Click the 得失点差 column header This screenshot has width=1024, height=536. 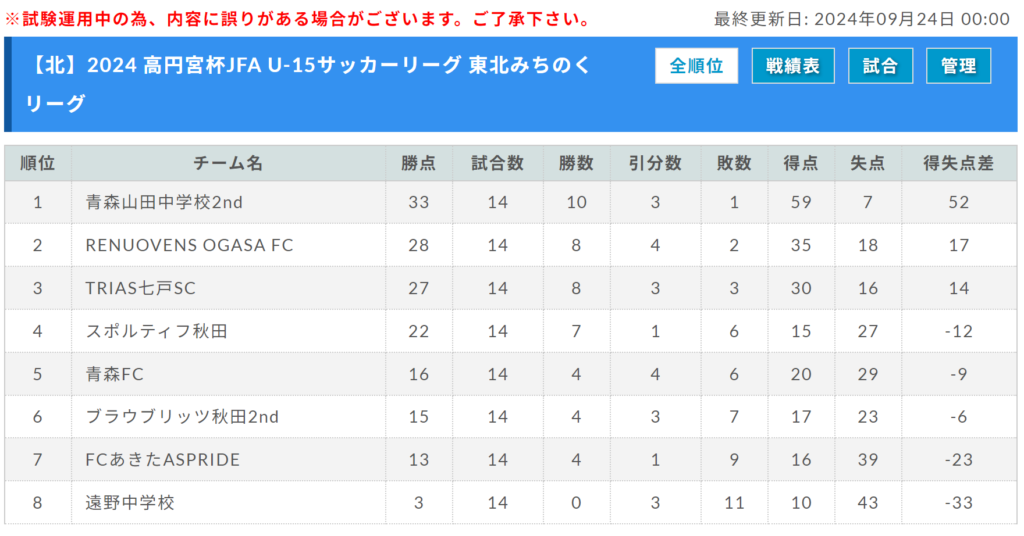[959, 163]
